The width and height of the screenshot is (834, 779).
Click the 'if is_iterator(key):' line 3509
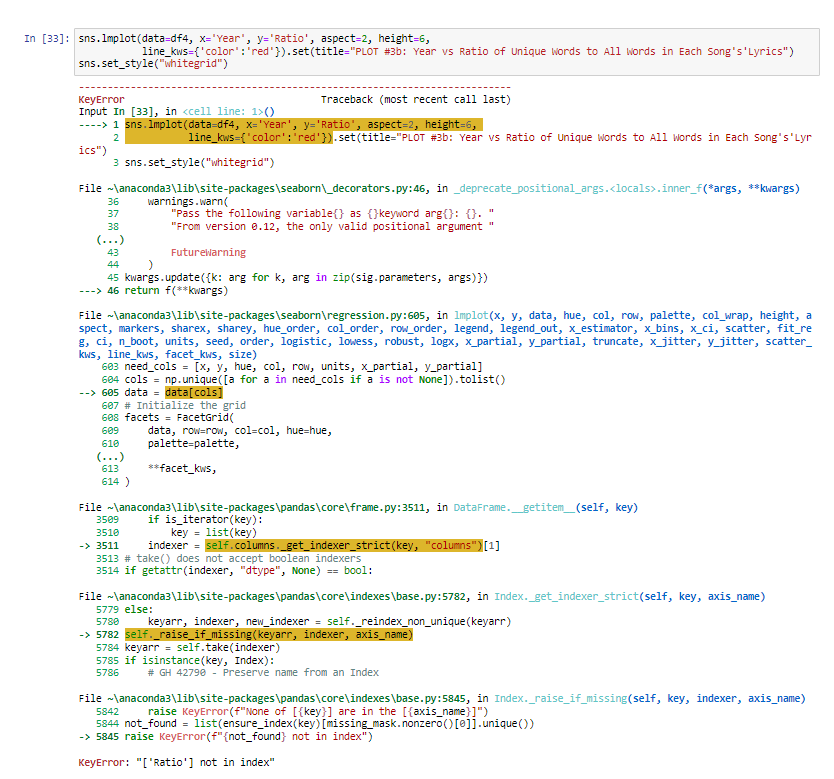coord(205,520)
